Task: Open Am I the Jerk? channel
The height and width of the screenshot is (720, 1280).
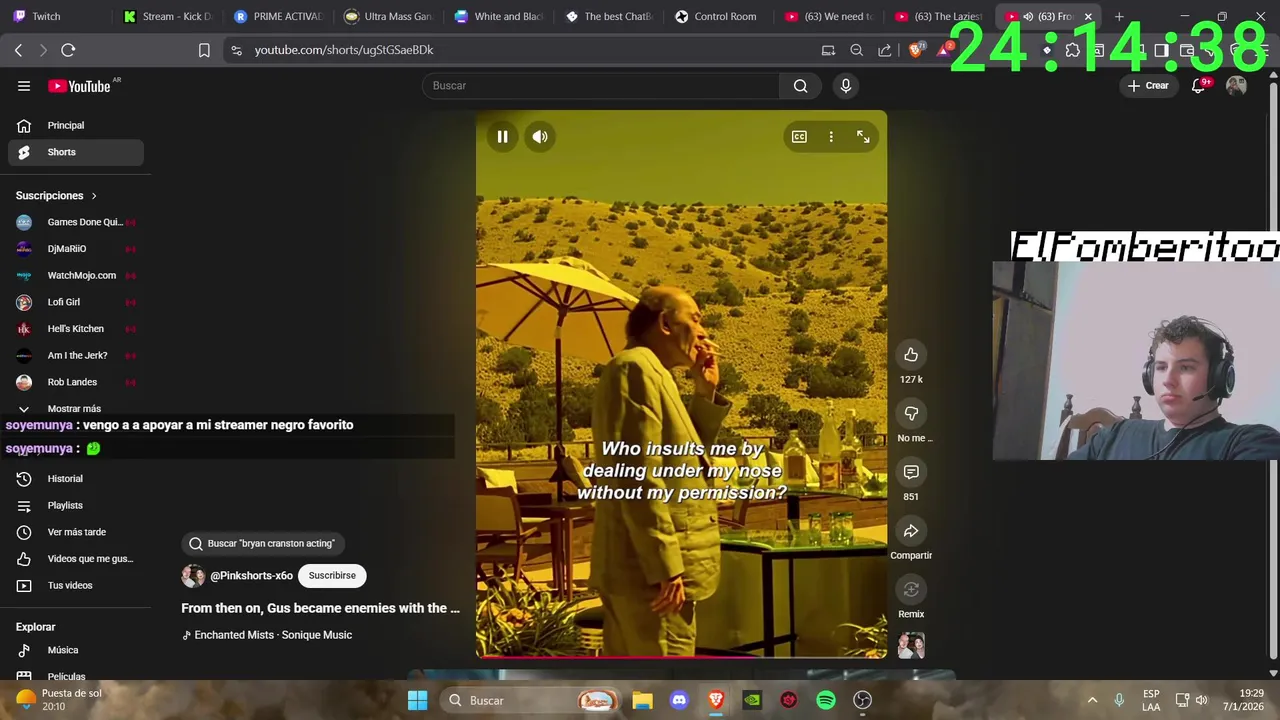Action: click(x=76, y=355)
